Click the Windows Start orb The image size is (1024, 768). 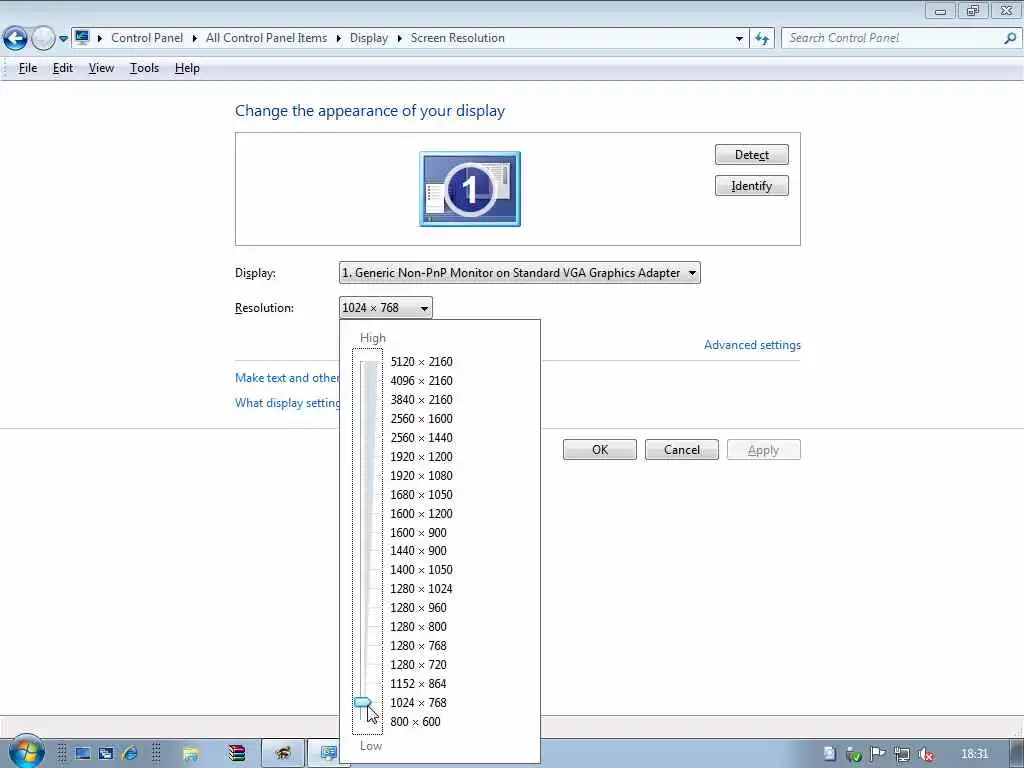click(27, 752)
